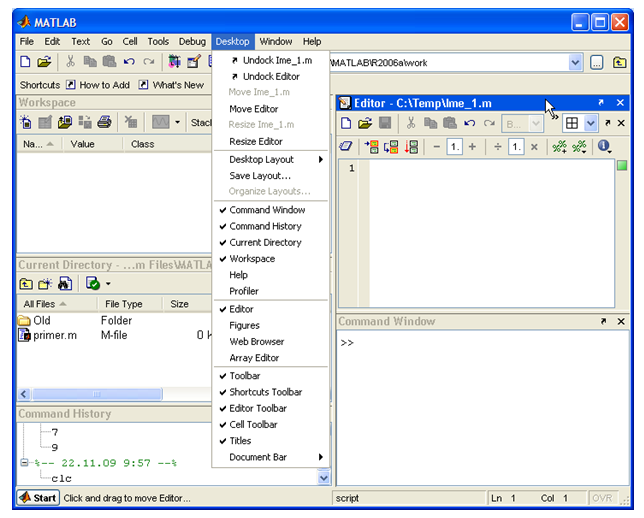The image size is (644, 518).
Task: Click the cell toolbar plus increment button
Action: 472,147
